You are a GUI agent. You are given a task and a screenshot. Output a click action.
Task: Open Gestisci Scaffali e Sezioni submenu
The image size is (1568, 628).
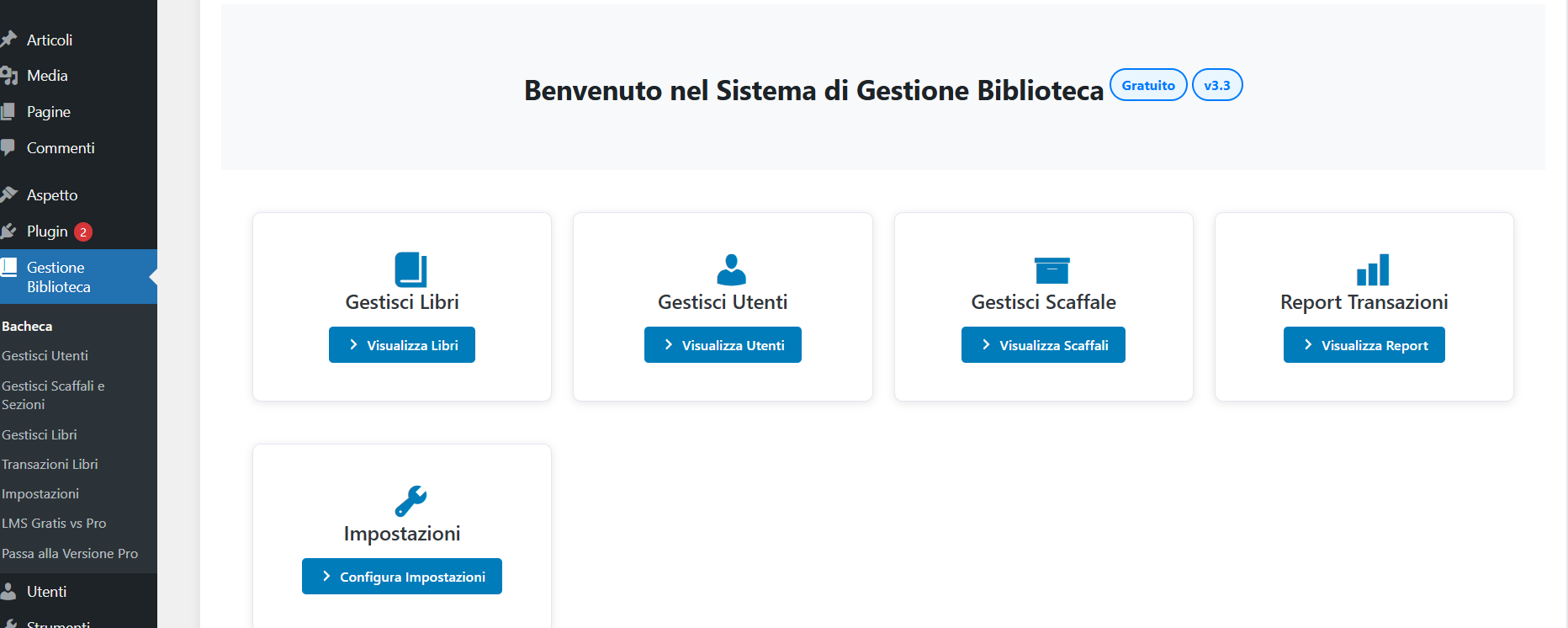[x=52, y=395]
